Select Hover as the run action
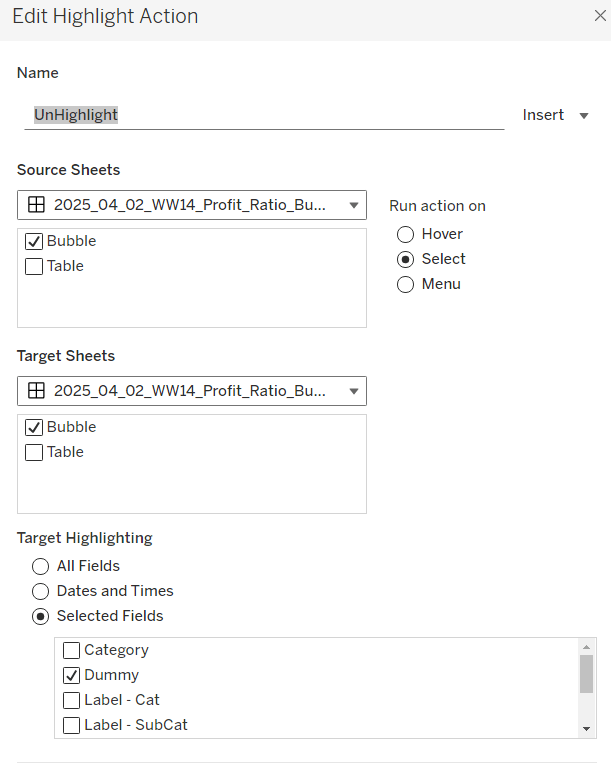The image size is (611, 767). (x=405, y=234)
